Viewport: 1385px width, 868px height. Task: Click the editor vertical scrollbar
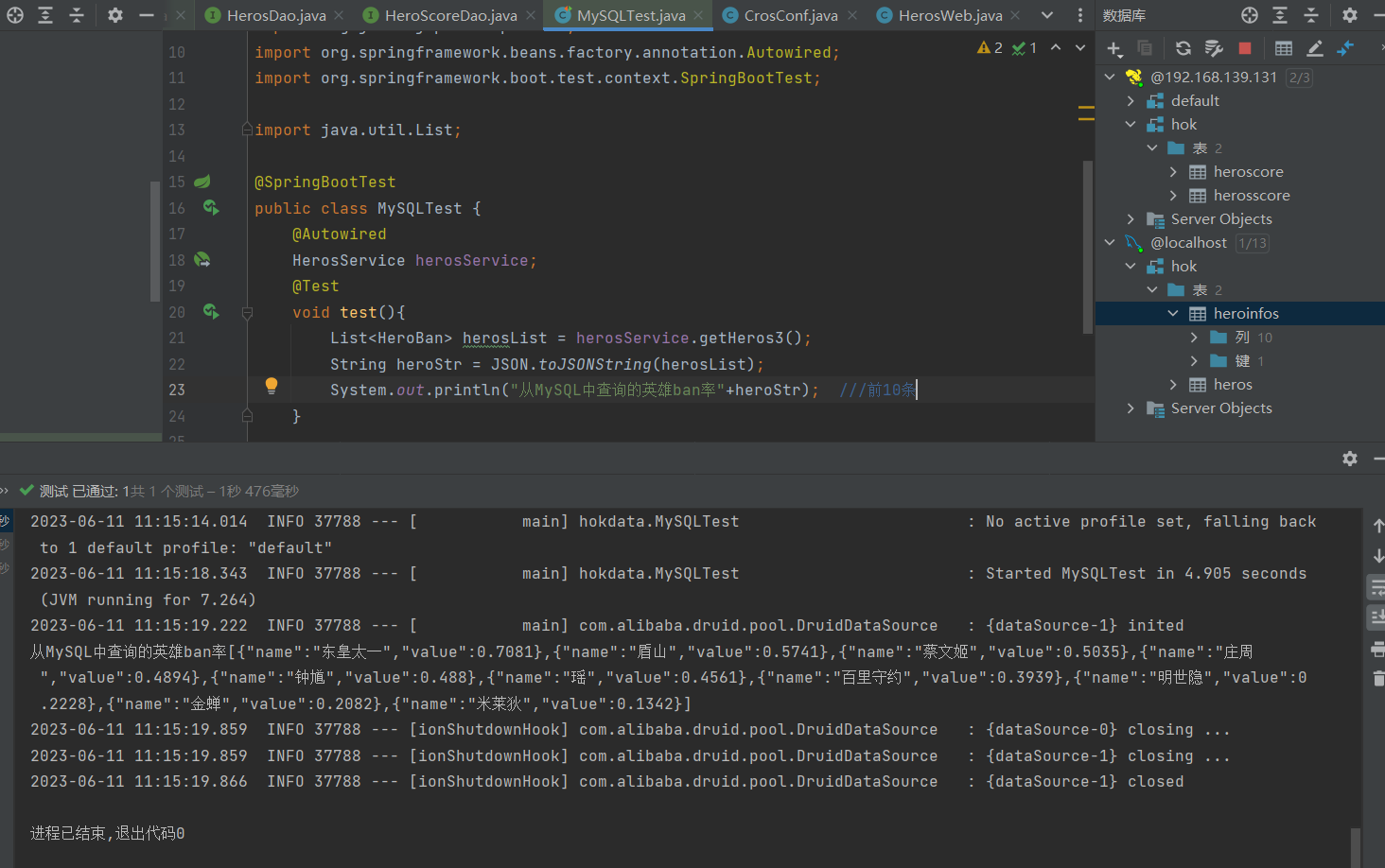(x=1088, y=246)
